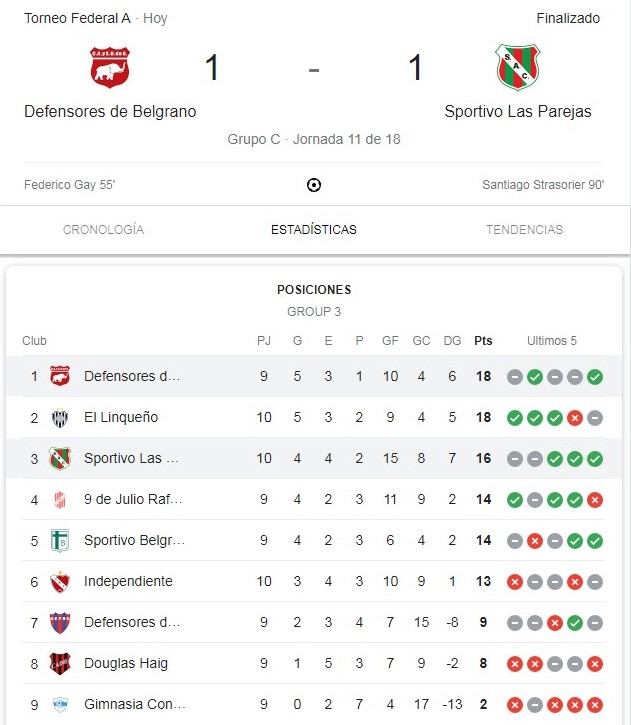Click the Sportivo Las Parejas shield crest
Screen dimensions: 631x725
[517, 67]
